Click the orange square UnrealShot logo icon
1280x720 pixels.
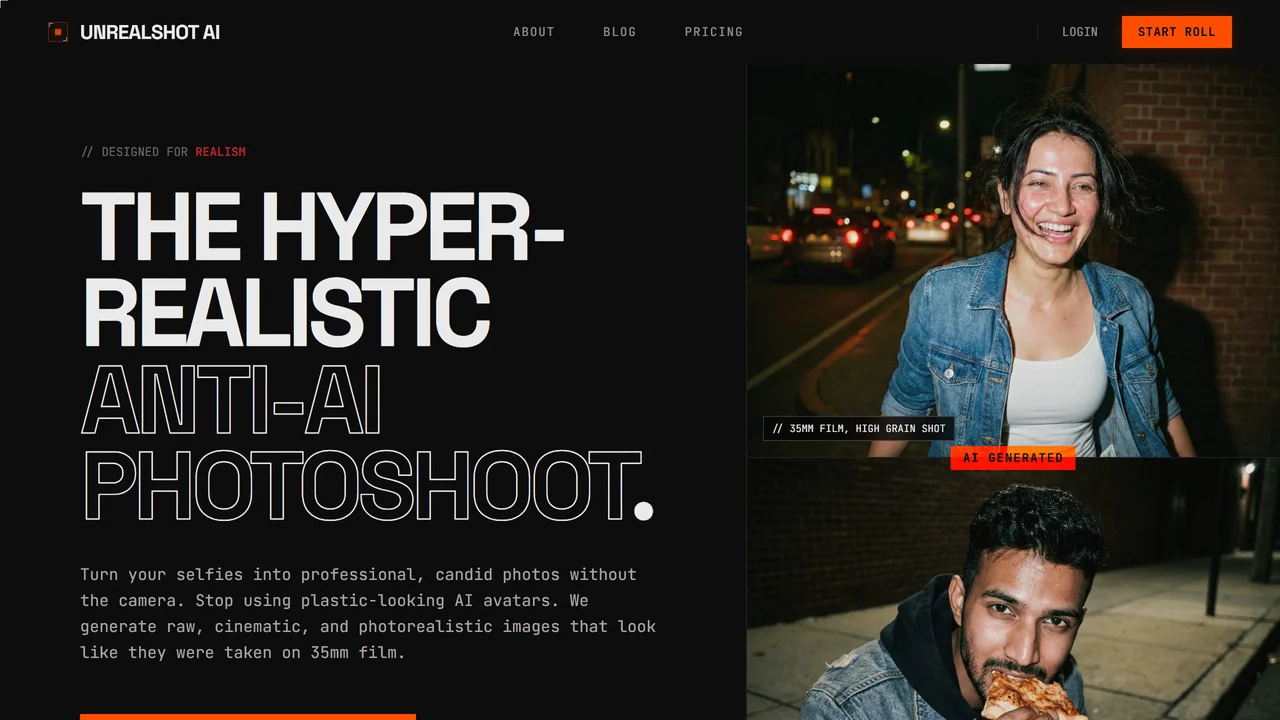(58, 32)
